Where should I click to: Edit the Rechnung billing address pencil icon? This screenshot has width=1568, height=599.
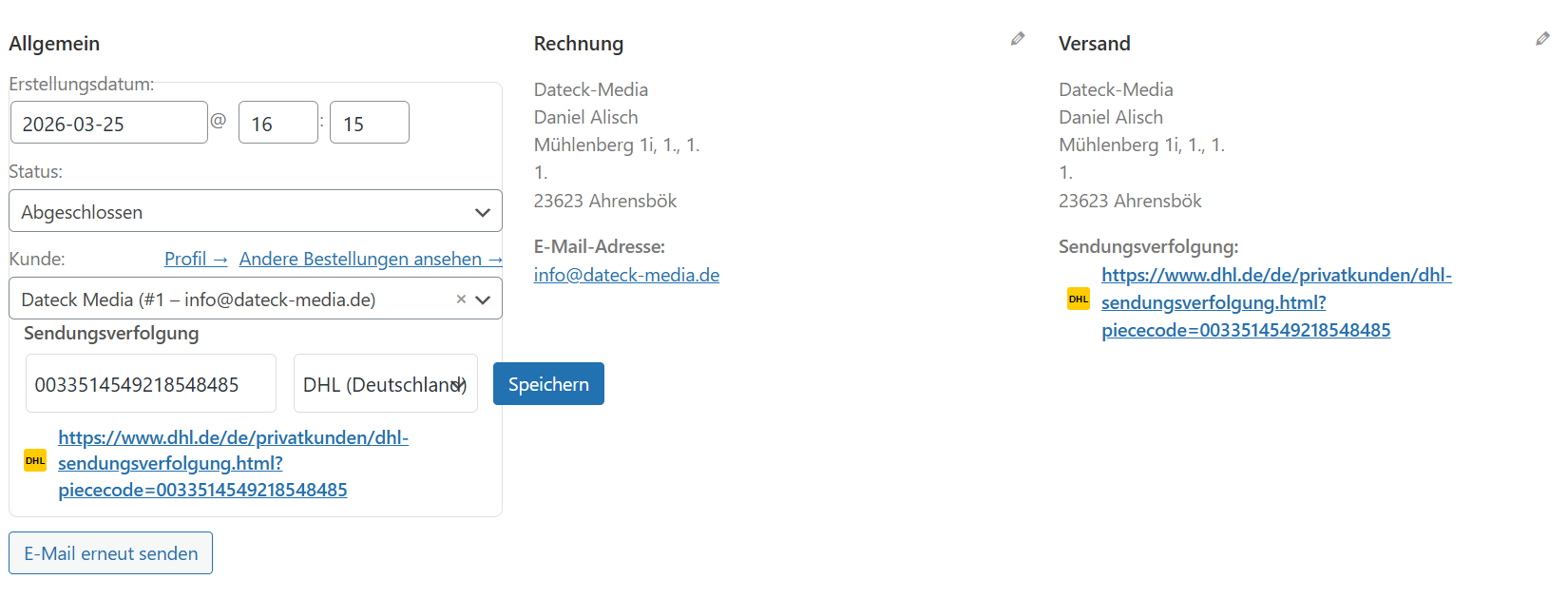[1018, 39]
